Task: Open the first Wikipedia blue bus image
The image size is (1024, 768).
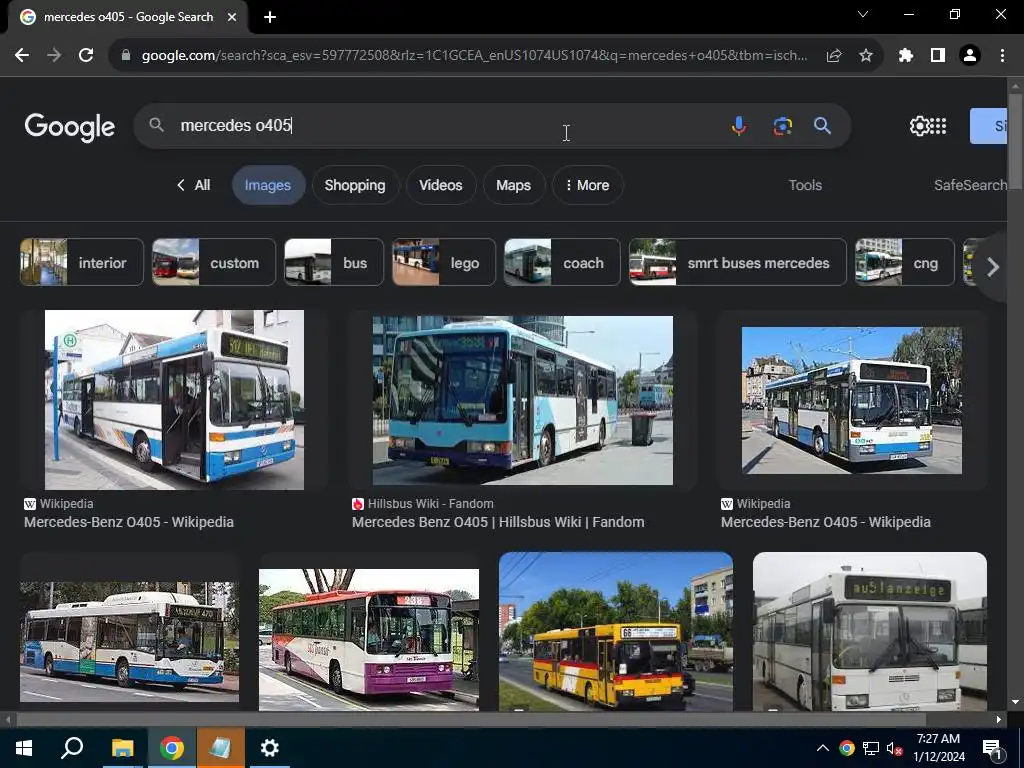Action: tap(174, 400)
